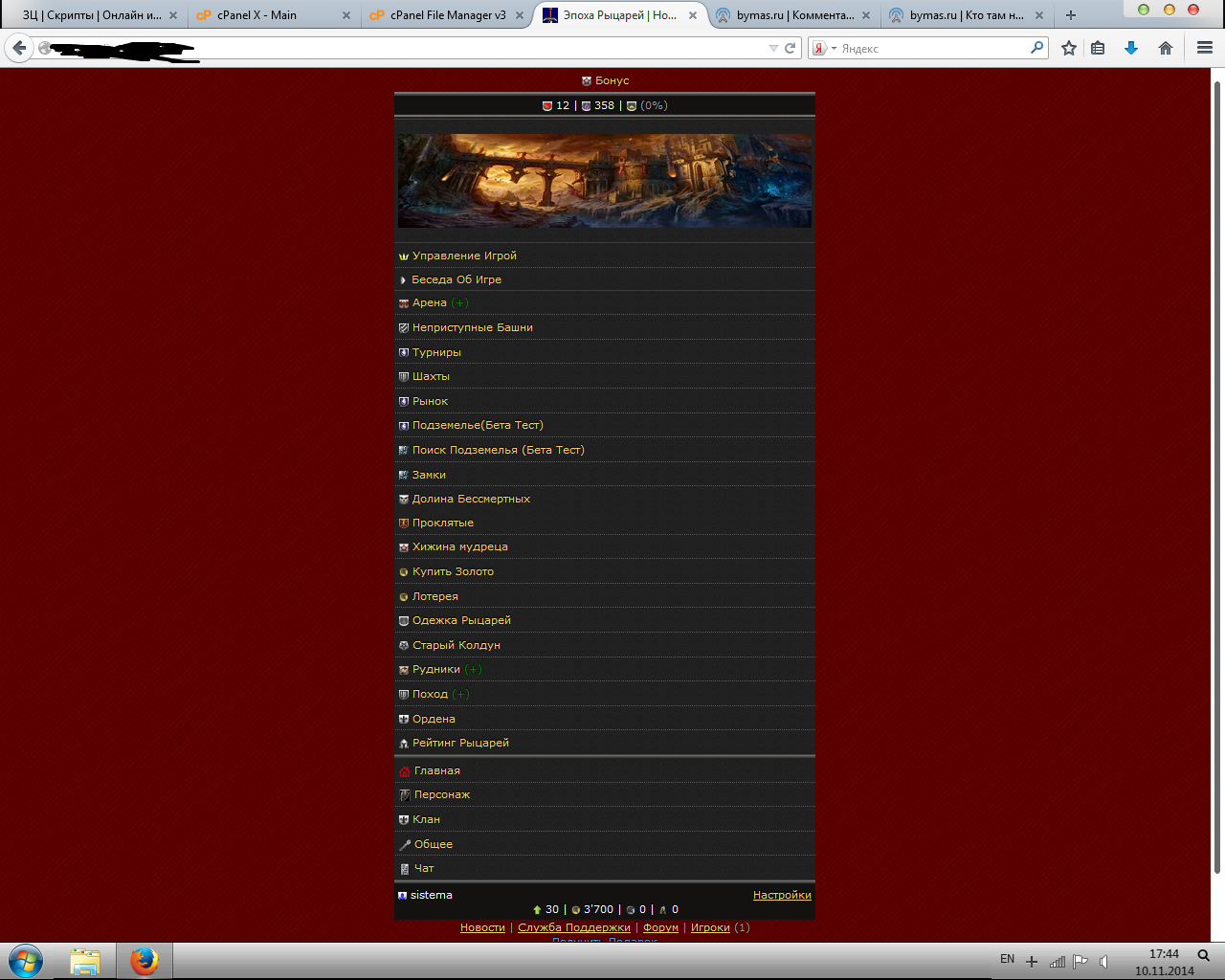Open the volume speaker tray icon

click(1103, 961)
